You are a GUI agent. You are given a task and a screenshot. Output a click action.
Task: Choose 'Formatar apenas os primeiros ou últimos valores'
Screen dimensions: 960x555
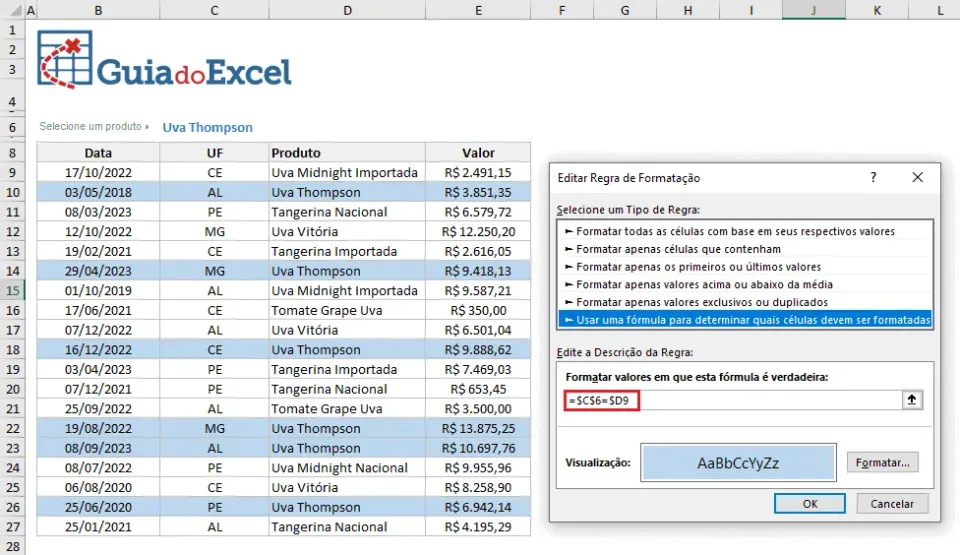(745, 266)
